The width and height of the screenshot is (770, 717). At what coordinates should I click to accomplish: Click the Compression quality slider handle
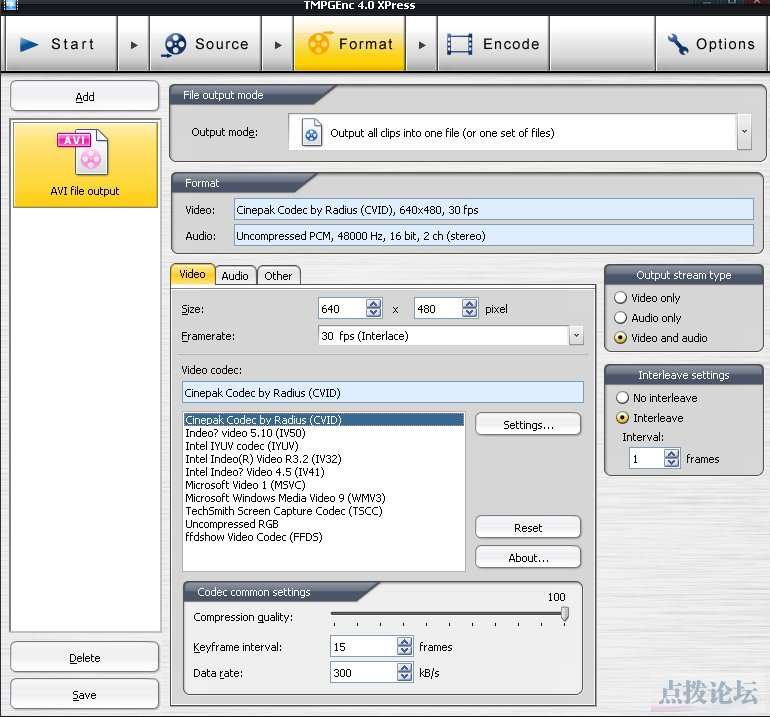pos(565,613)
